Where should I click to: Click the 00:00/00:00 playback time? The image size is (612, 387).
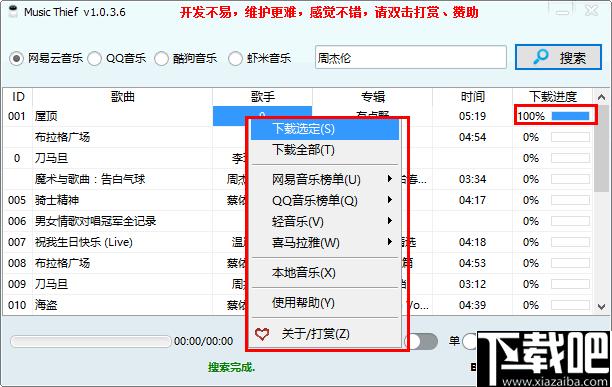[203, 341]
